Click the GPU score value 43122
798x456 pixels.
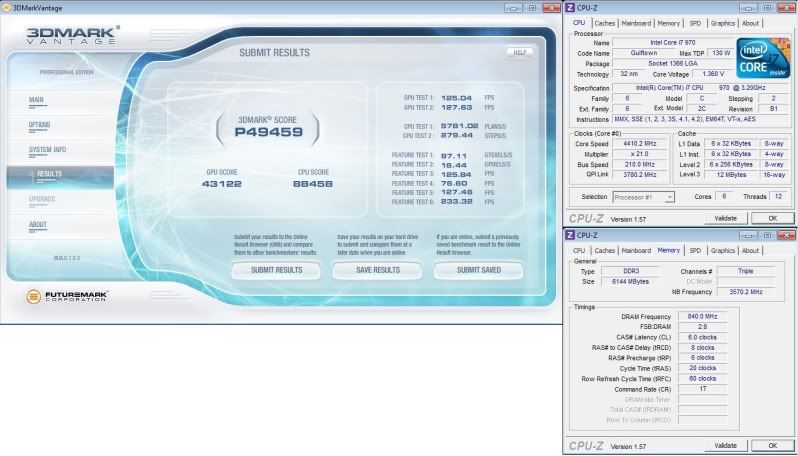(222, 184)
